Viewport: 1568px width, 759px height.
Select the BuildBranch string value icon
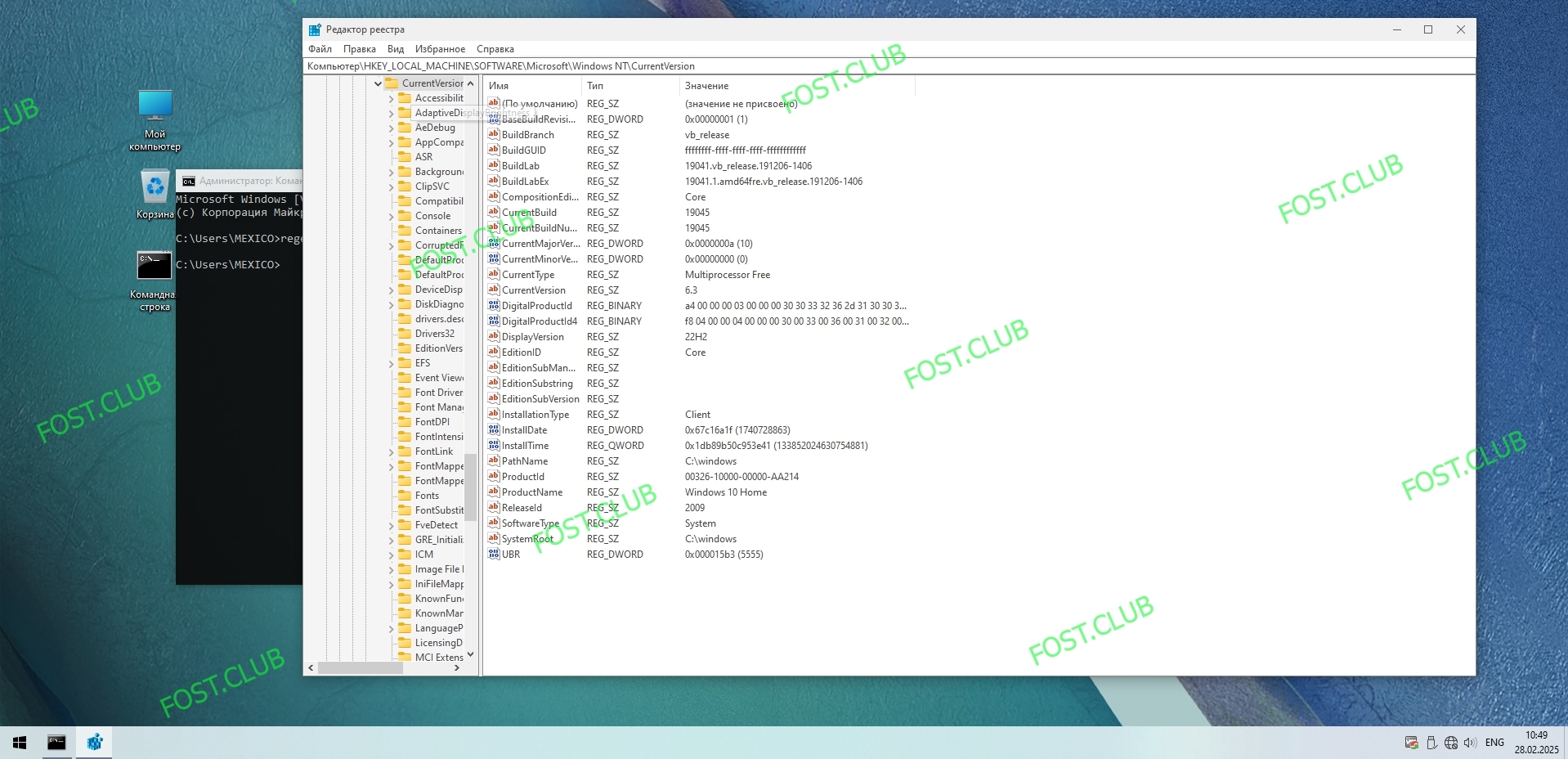tap(494, 134)
